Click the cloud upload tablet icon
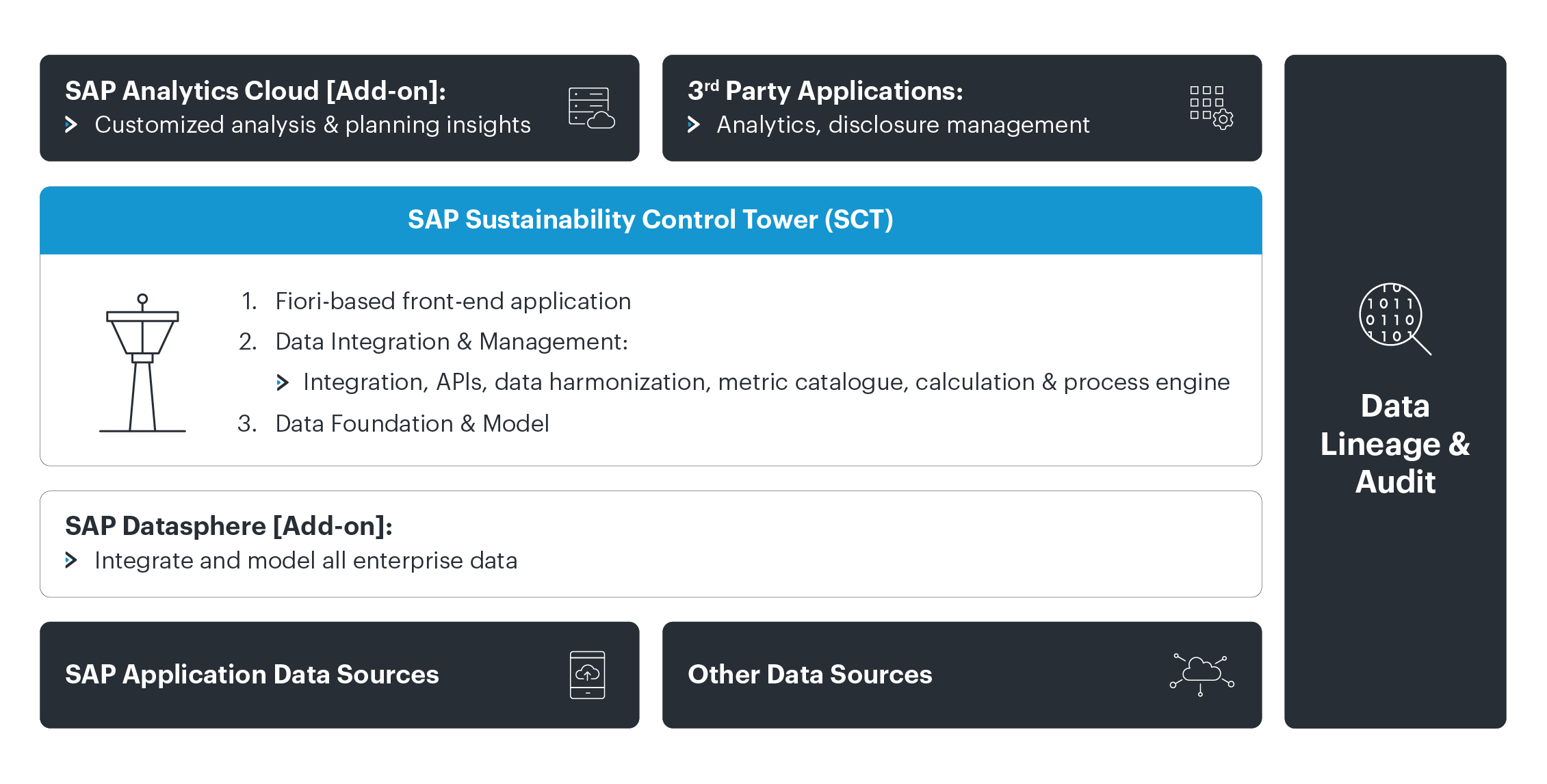 [x=588, y=675]
